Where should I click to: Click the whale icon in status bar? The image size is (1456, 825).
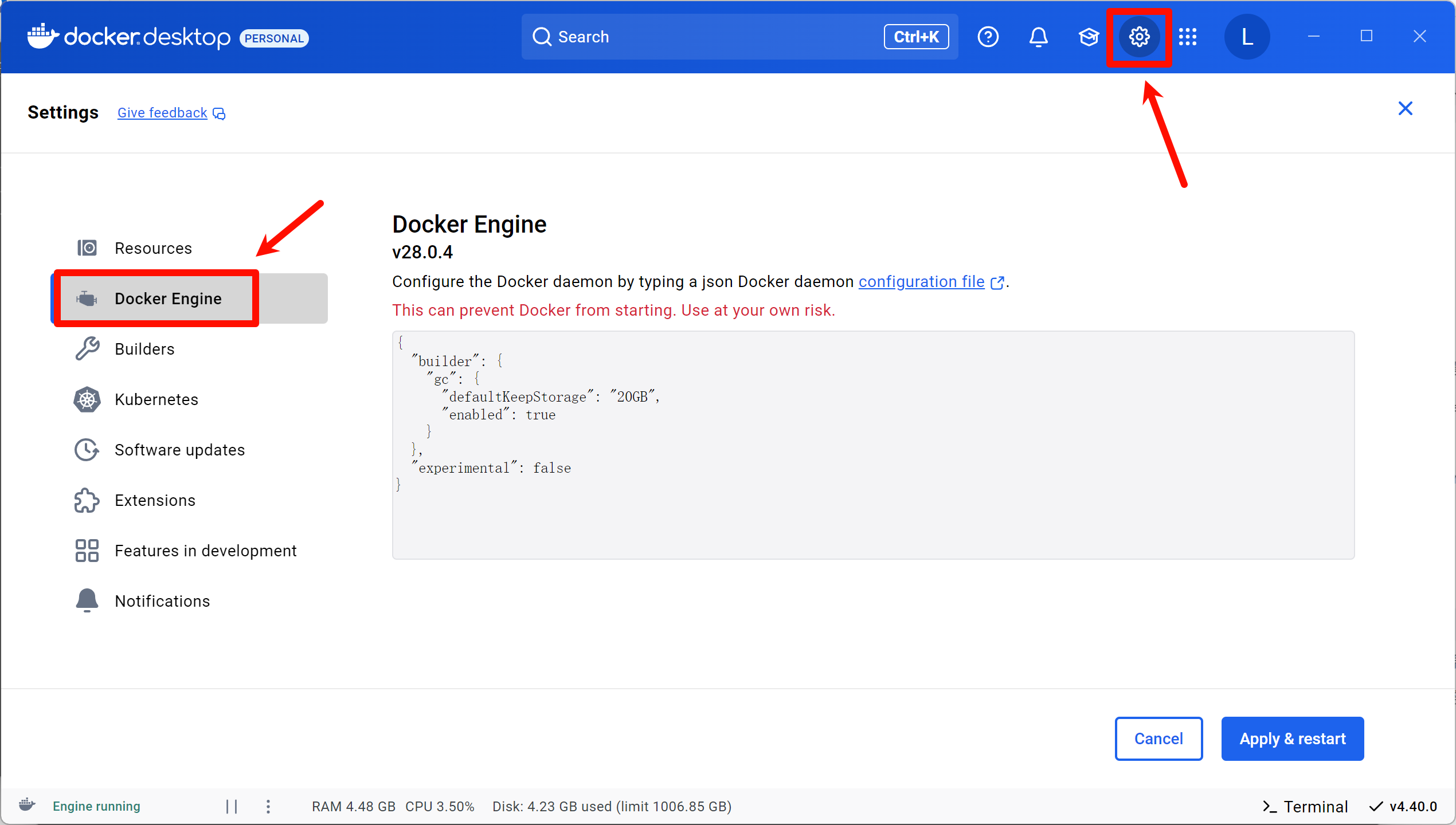pyautogui.click(x=27, y=805)
